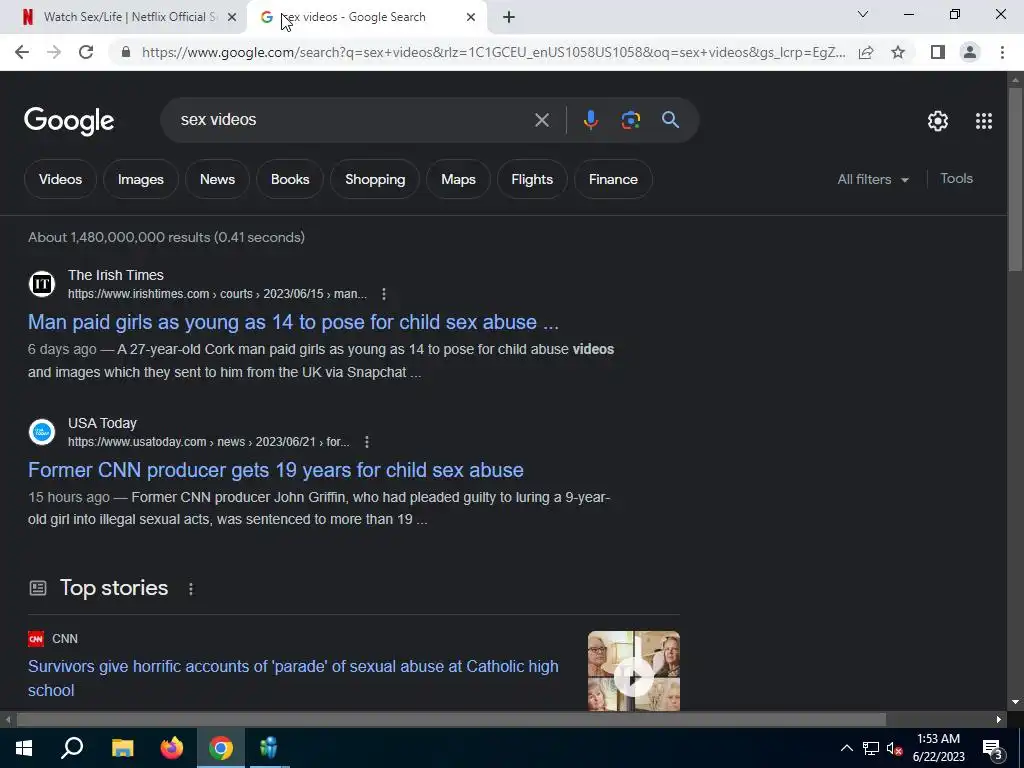Close the Netflix tab
This screenshot has height=768, width=1024.
(232, 17)
